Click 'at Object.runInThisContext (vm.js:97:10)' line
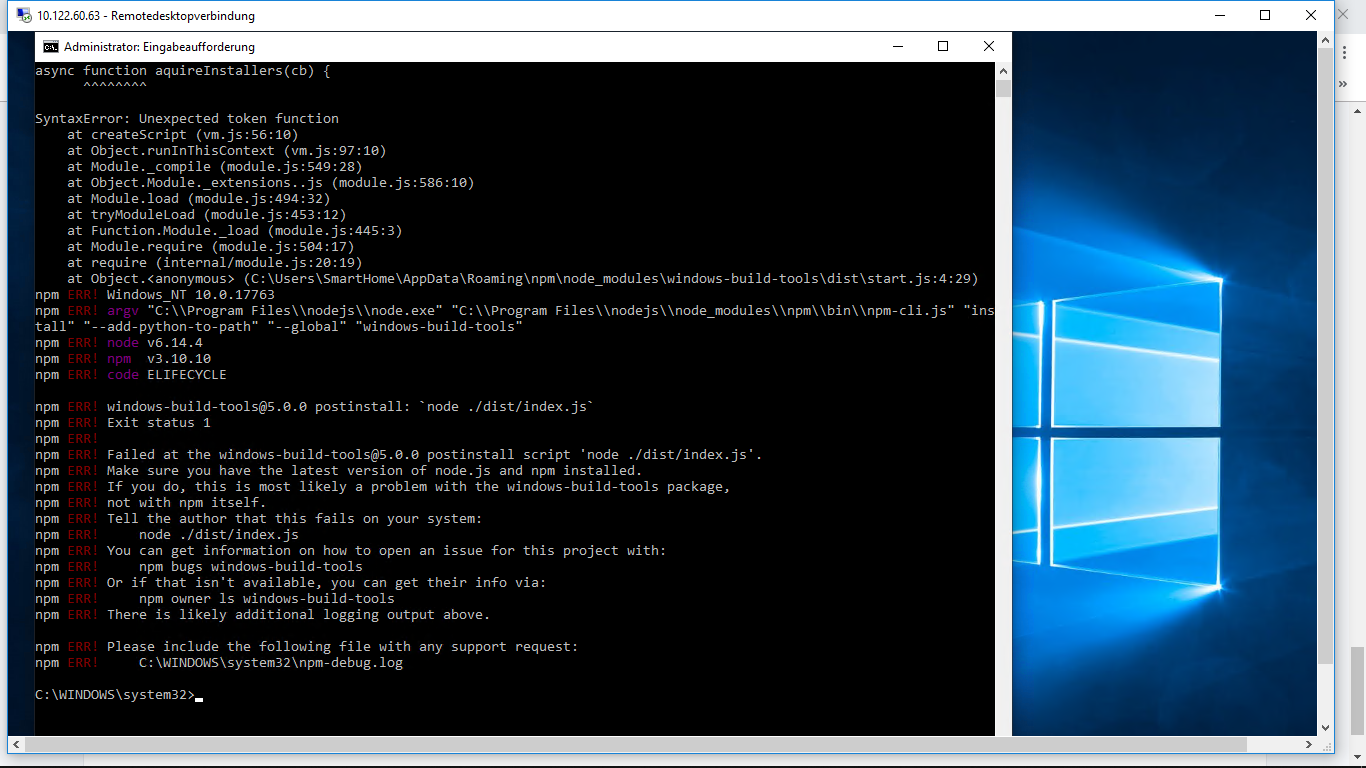Viewport: 1366px width, 768px height. click(x=227, y=151)
